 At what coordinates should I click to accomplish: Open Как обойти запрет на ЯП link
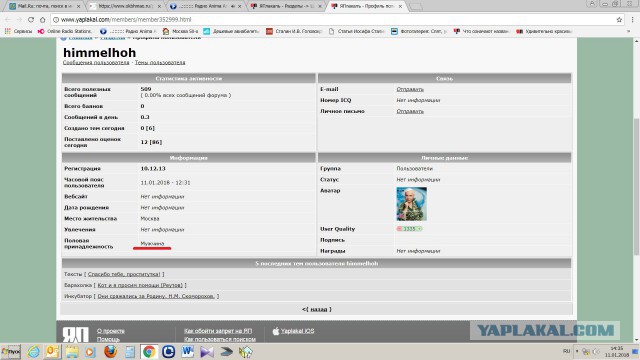pos(218,331)
